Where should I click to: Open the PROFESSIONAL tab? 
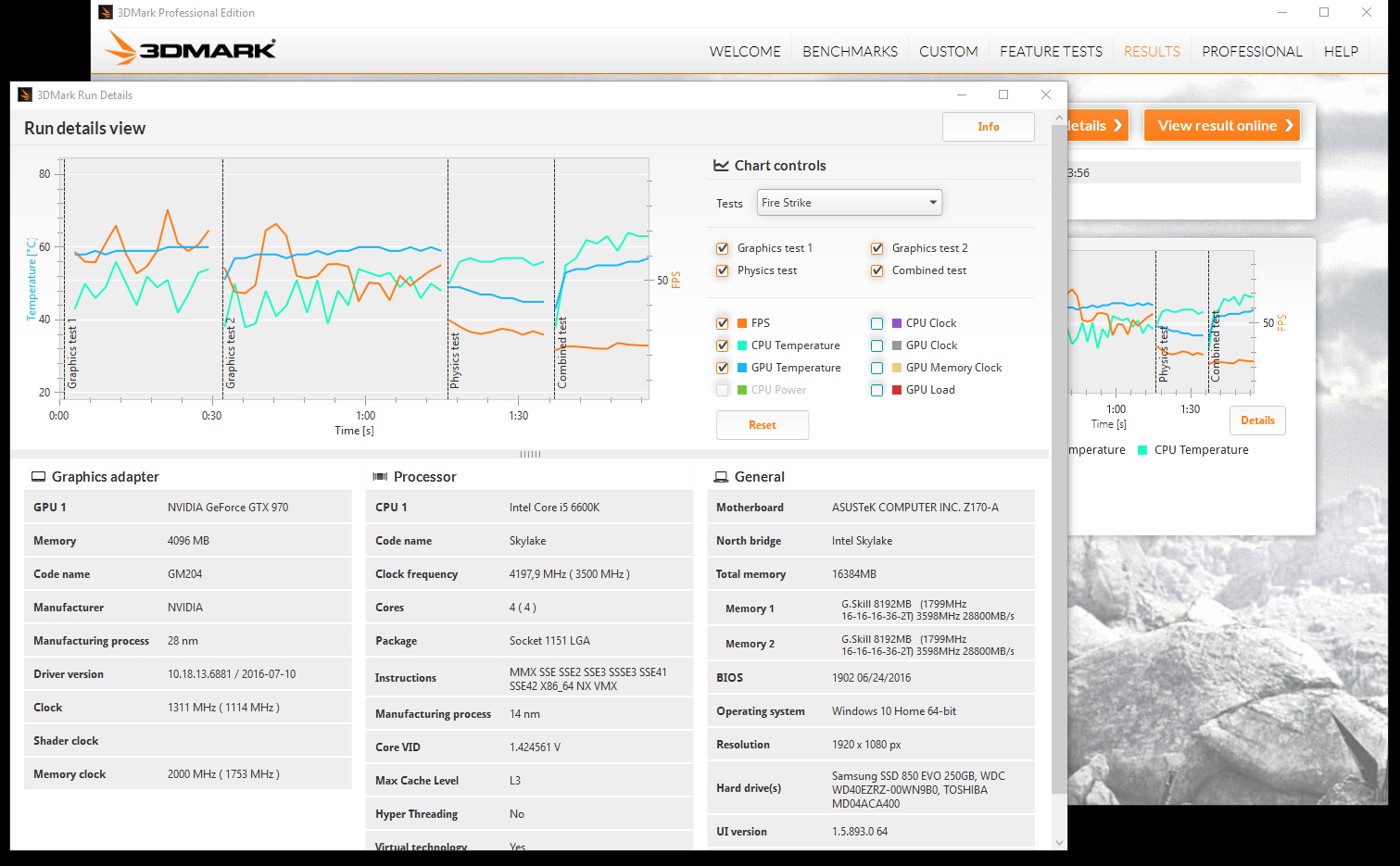1252,51
